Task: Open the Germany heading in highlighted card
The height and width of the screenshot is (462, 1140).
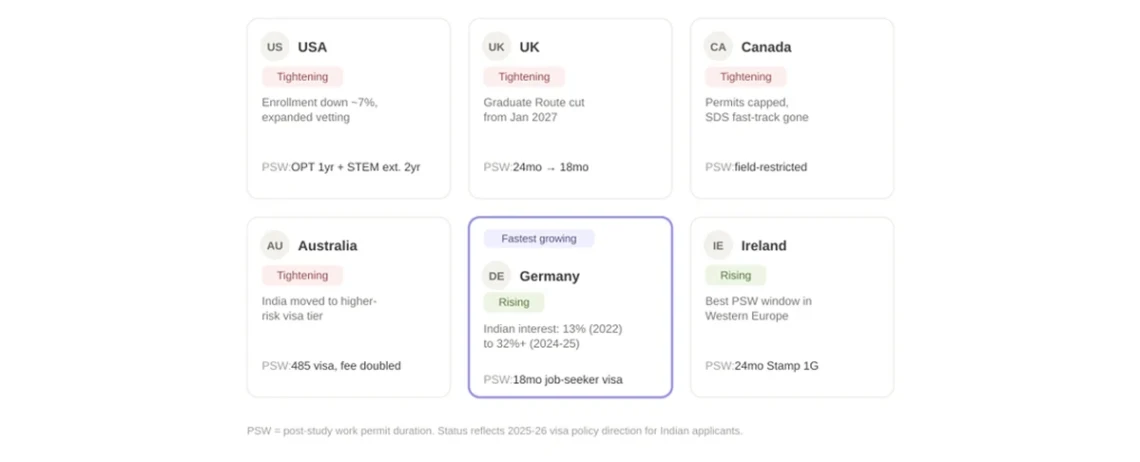Action: (x=550, y=276)
